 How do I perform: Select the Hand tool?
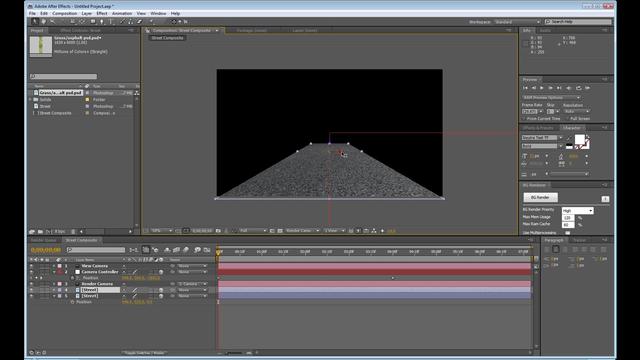point(44,22)
